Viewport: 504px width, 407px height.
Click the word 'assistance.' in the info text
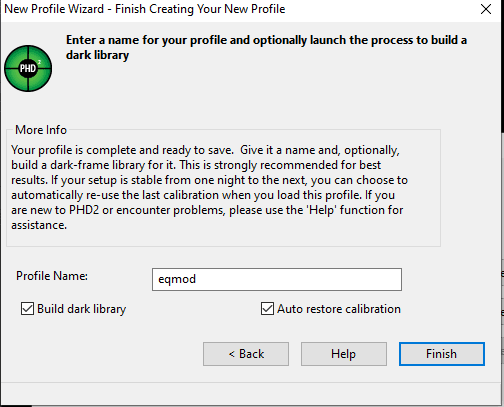tap(39, 225)
